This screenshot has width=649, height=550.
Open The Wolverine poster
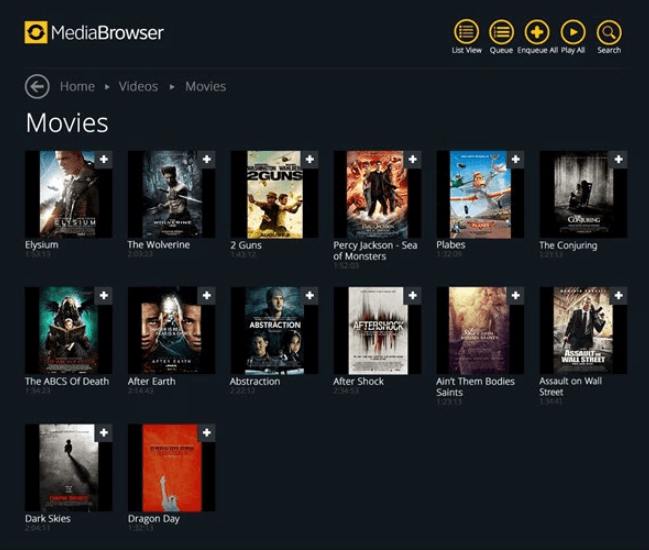click(171, 194)
